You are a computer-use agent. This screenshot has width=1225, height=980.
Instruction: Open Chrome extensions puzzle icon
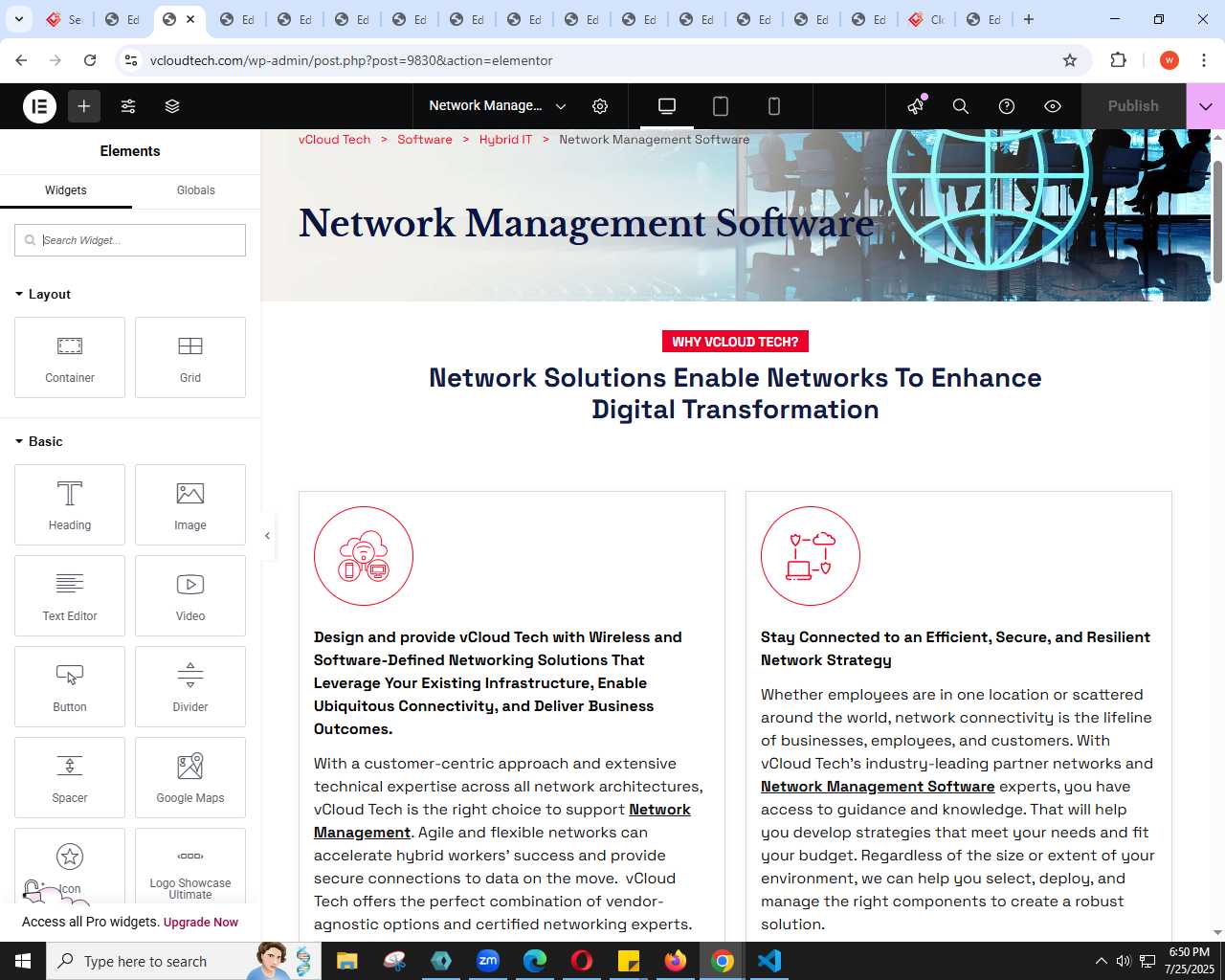(x=1118, y=60)
